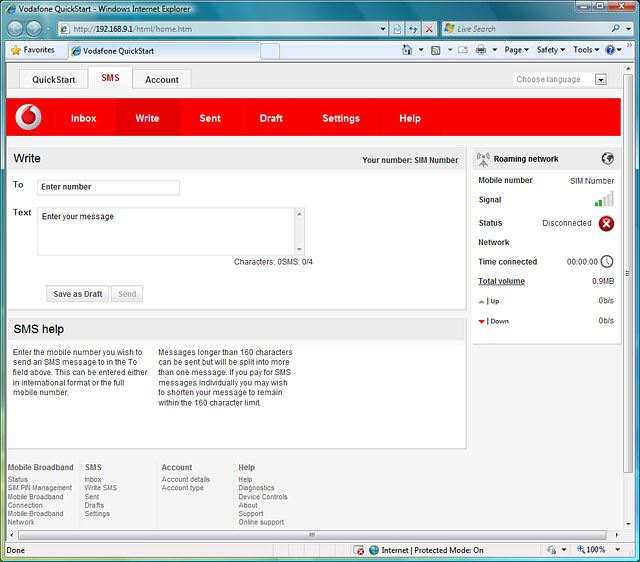Click the Vodafone logo icon
The width and height of the screenshot is (640, 562).
28,118
